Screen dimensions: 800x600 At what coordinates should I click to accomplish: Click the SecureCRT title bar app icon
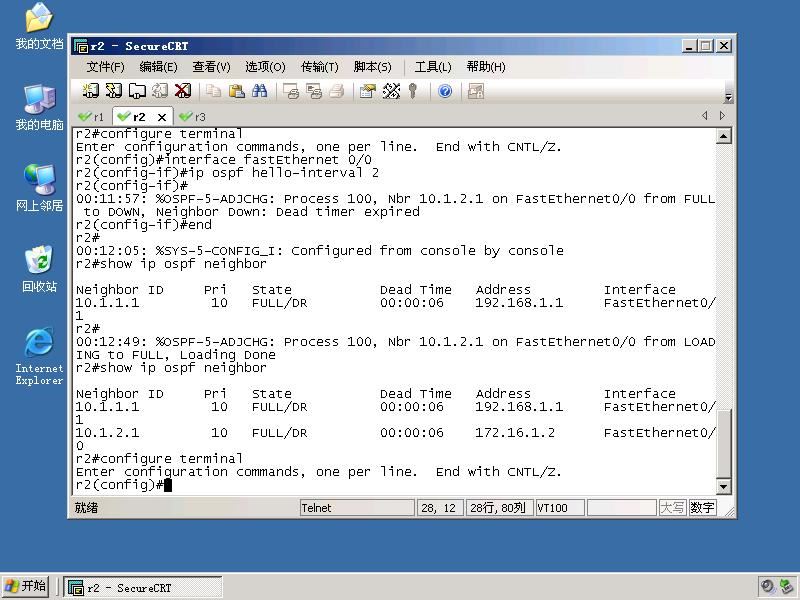[x=81, y=46]
